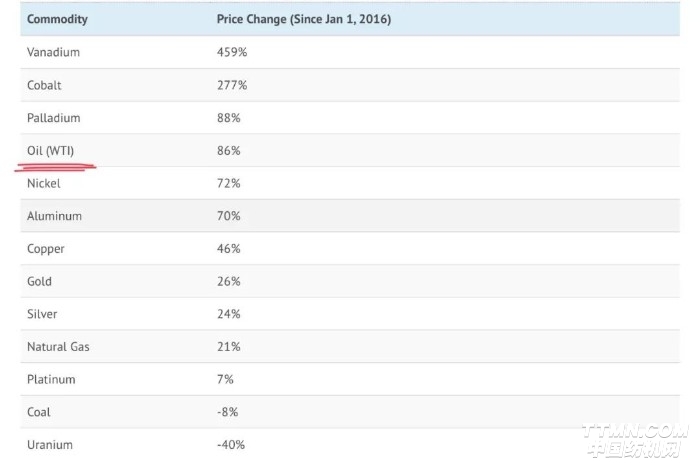Select the Gold commodity label
The height and width of the screenshot is (463, 700).
click(x=39, y=282)
